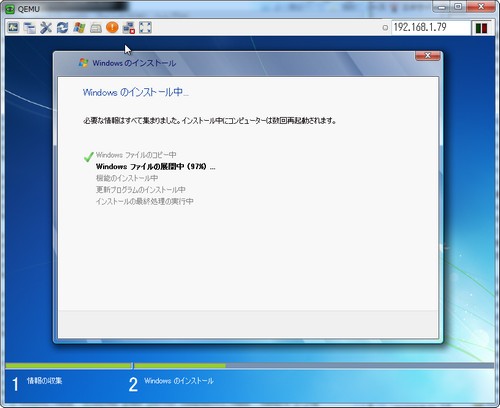Click the '情報の収集' stage label
The image size is (500, 408).
44,380
